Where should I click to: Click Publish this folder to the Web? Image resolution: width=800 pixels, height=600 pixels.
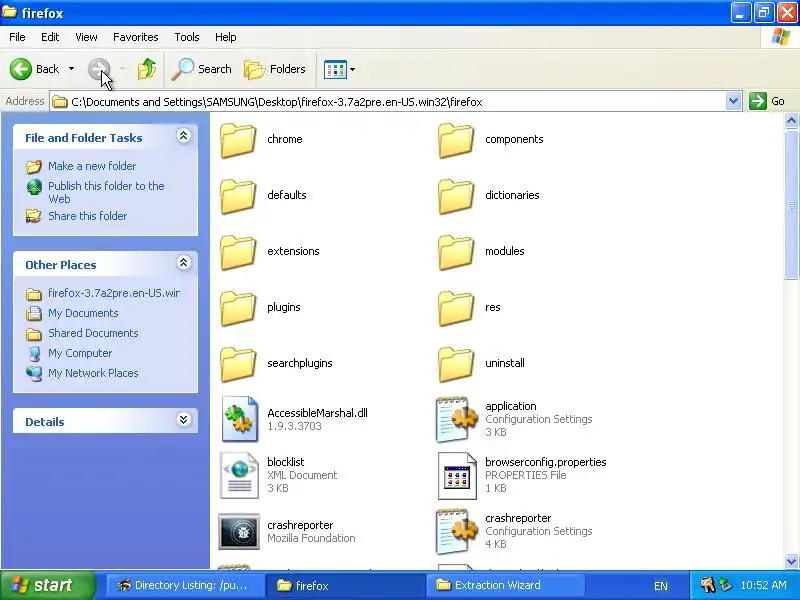tap(106, 192)
